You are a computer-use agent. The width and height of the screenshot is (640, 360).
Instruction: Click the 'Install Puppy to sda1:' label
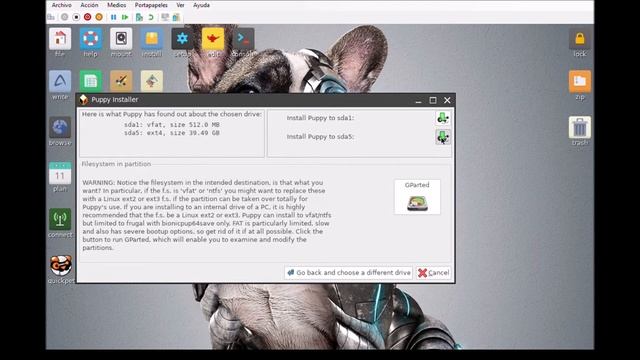point(320,118)
